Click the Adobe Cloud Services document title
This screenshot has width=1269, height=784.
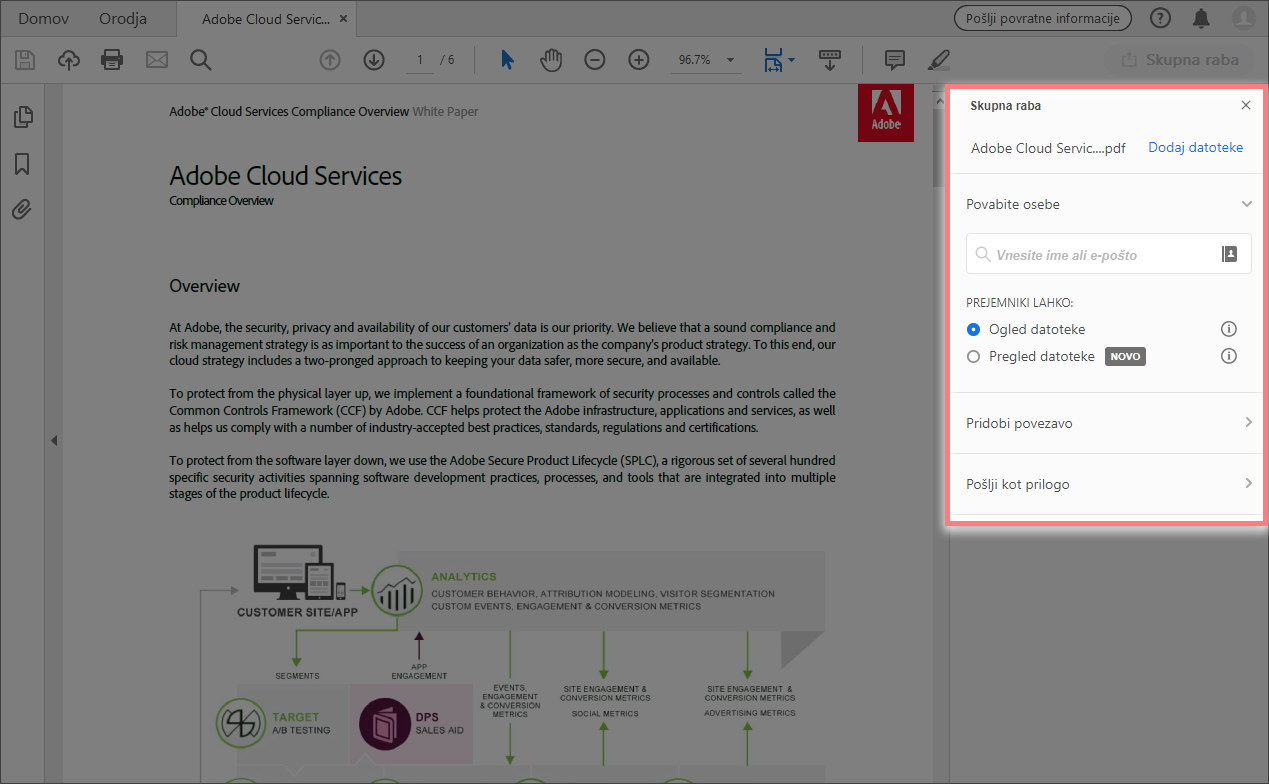286,176
